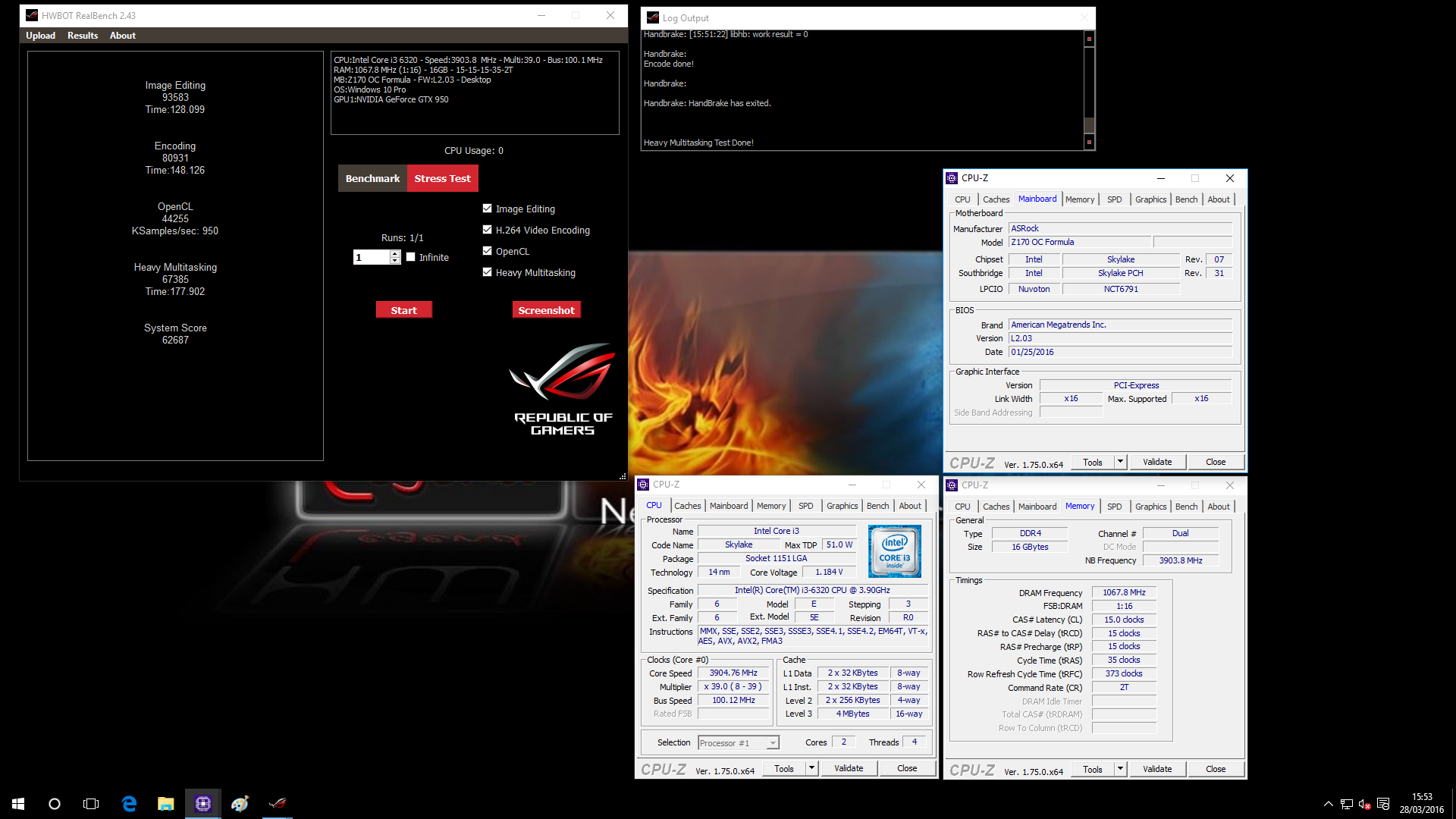Viewport: 1456px width, 819px height.
Task: Enable Infinite runs checkbox
Action: [410, 256]
